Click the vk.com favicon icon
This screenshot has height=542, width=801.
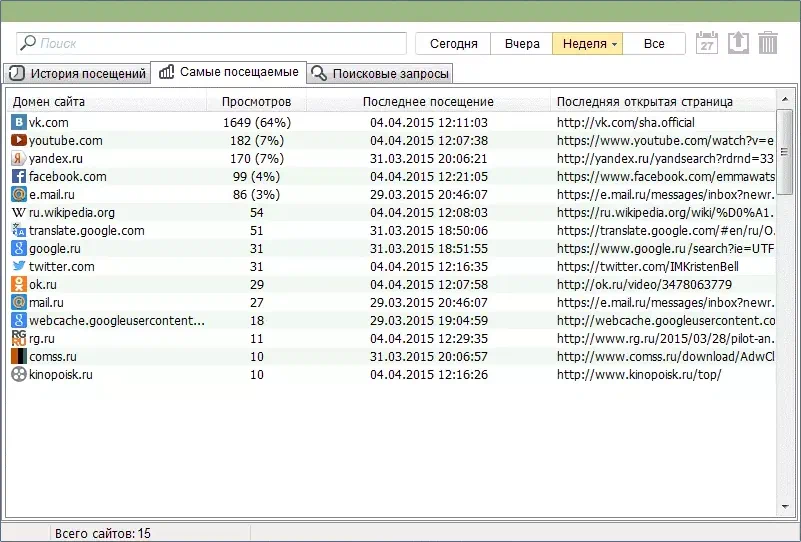pos(18,122)
